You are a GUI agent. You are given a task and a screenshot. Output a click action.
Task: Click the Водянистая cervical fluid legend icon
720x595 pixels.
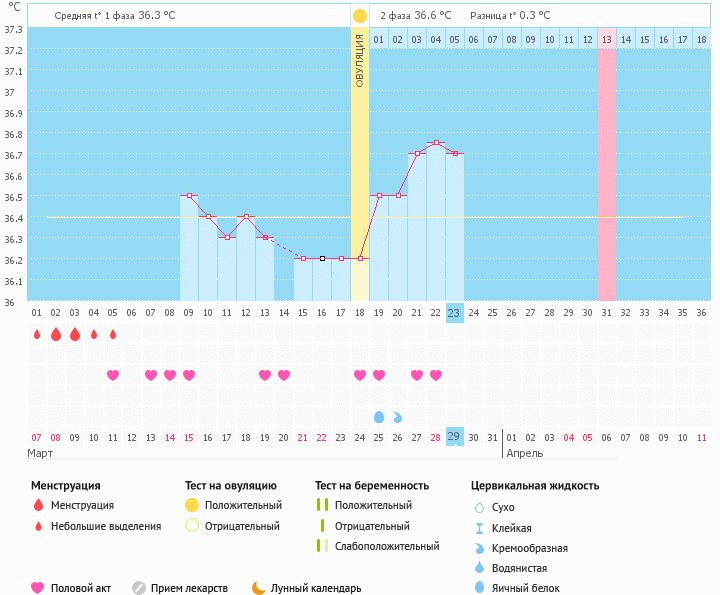(x=479, y=568)
